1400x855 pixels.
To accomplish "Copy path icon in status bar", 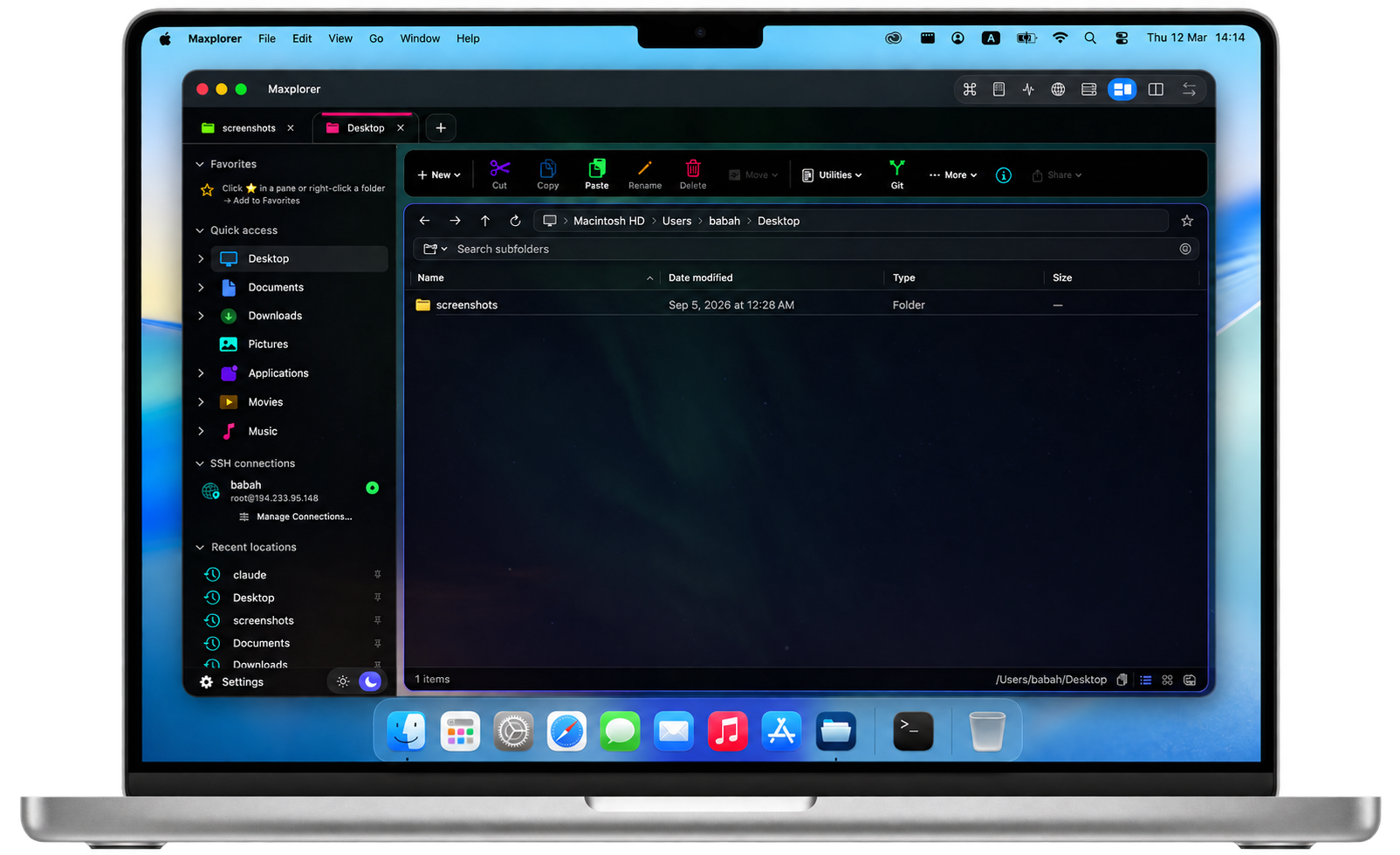I will [1122, 680].
